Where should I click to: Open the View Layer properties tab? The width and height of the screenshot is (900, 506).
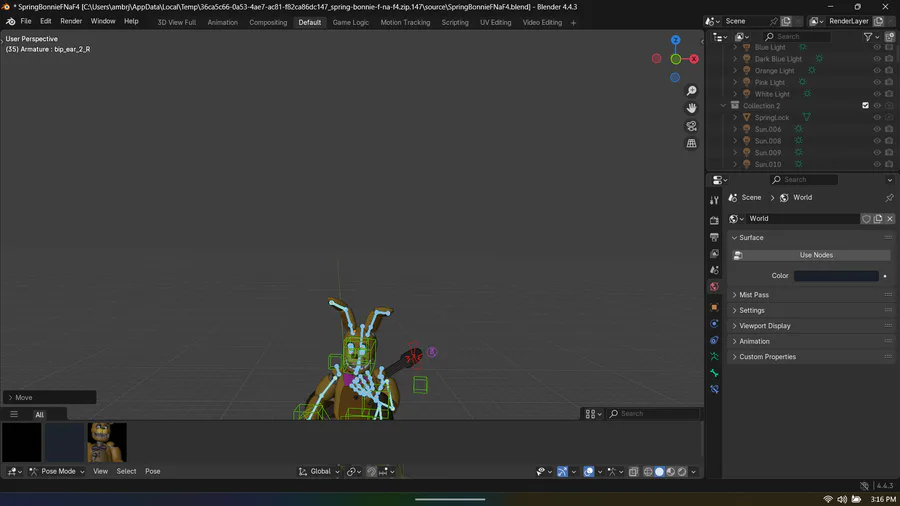click(714, 254)
